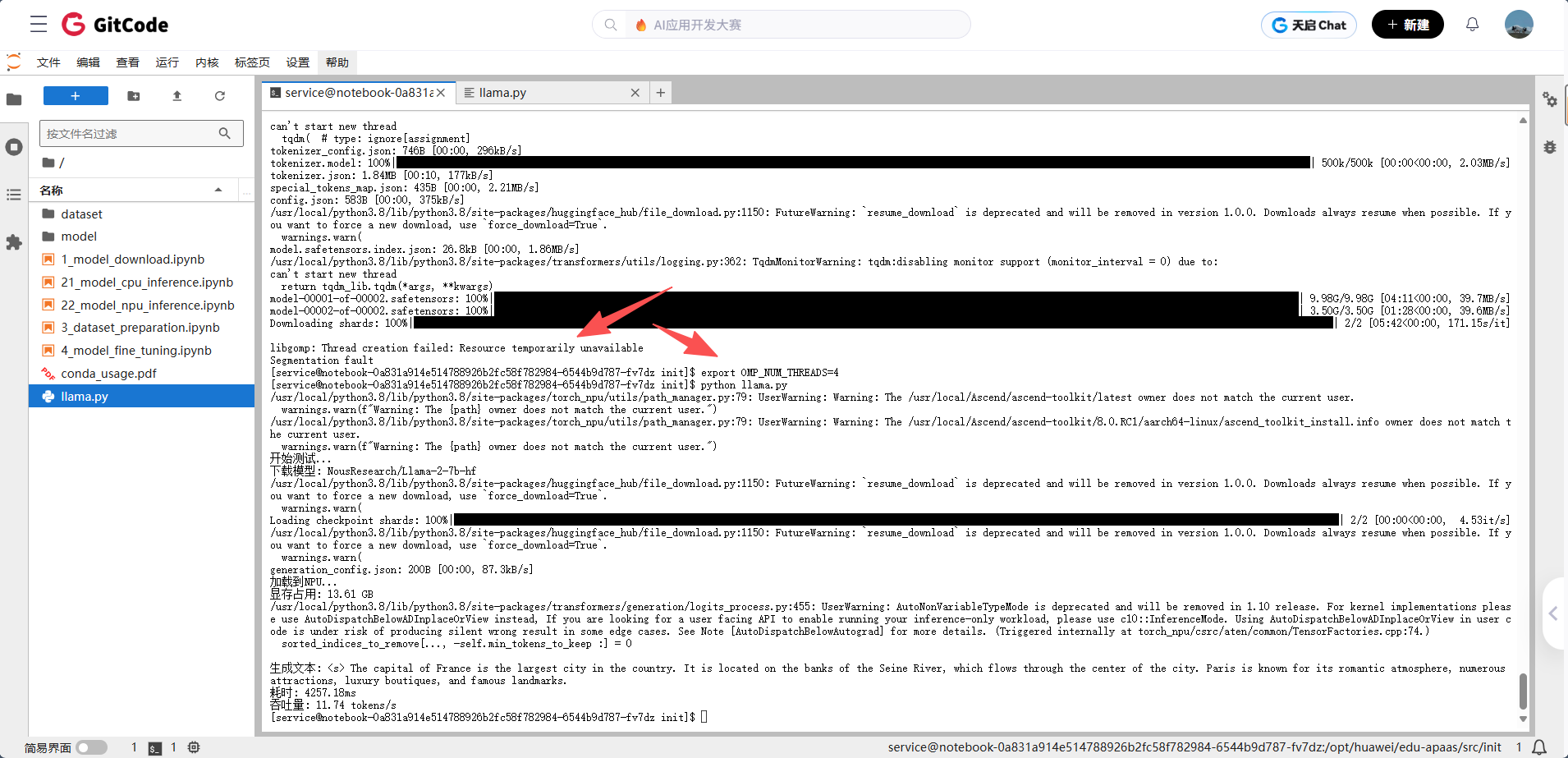Open the property inspector gears icon
Viewport: 1568px width, 758px height.
coord(1550,99)
